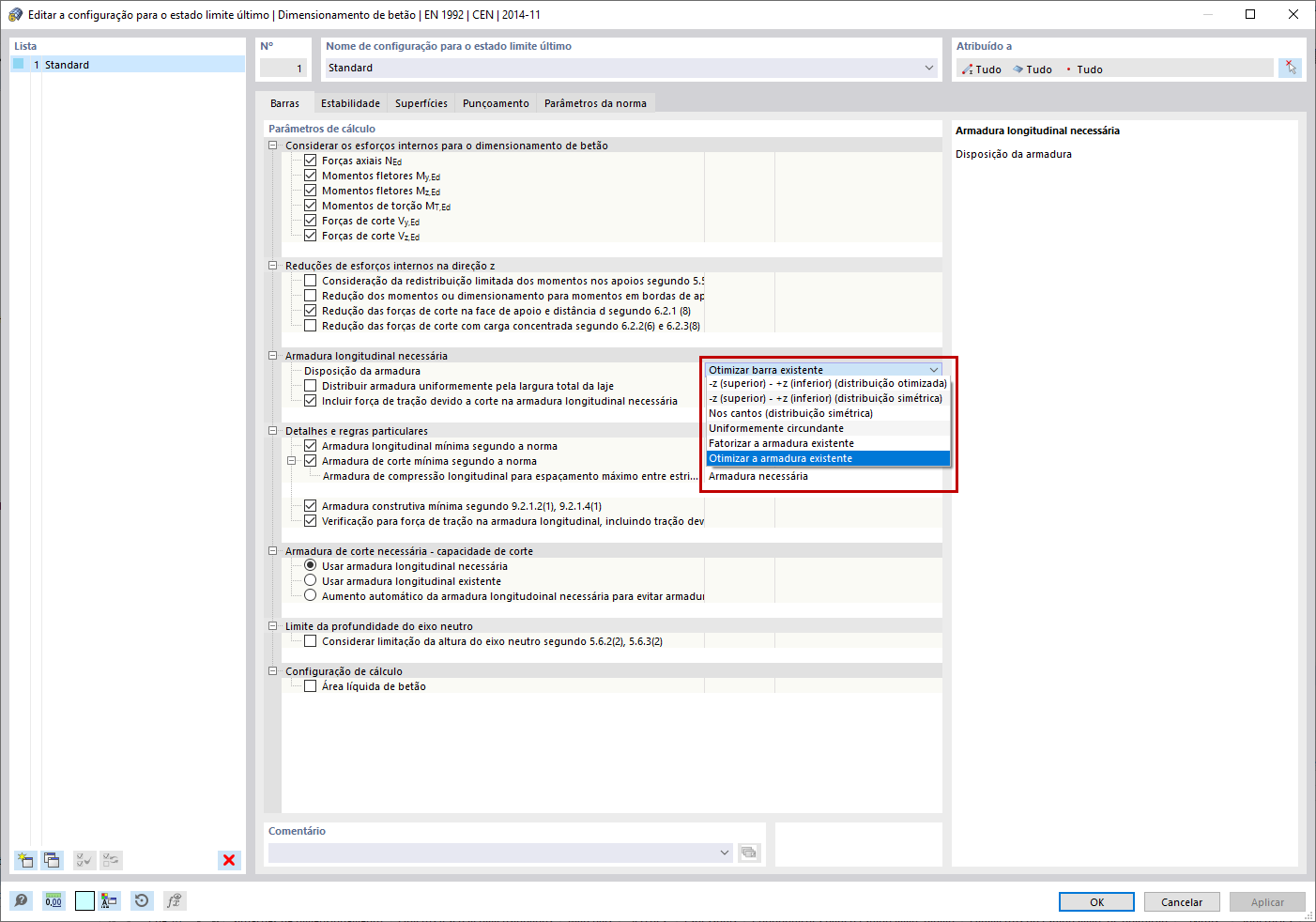Collapse Armadura de corte mínima sub-item
This screenshot has width=1316, height=922.
point(292,461)
